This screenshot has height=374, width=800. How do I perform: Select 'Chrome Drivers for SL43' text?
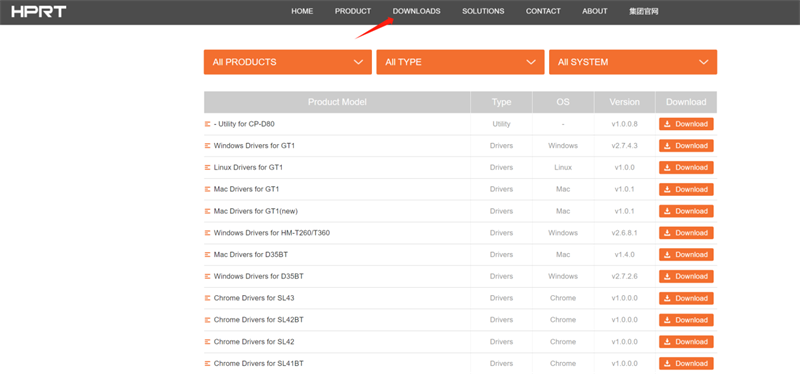(x=254, y=298)
